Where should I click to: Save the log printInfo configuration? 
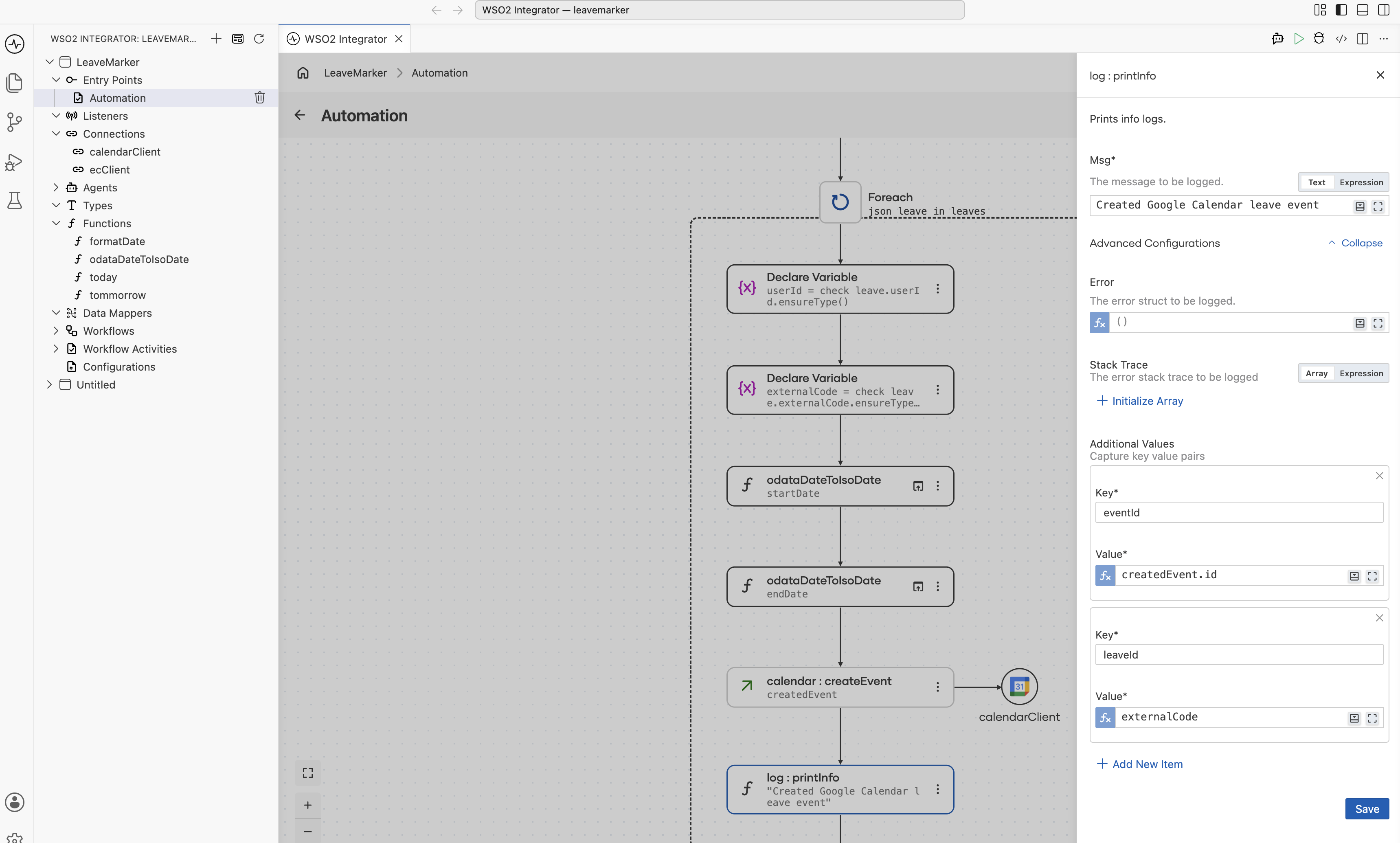[x=1367, y=808]
